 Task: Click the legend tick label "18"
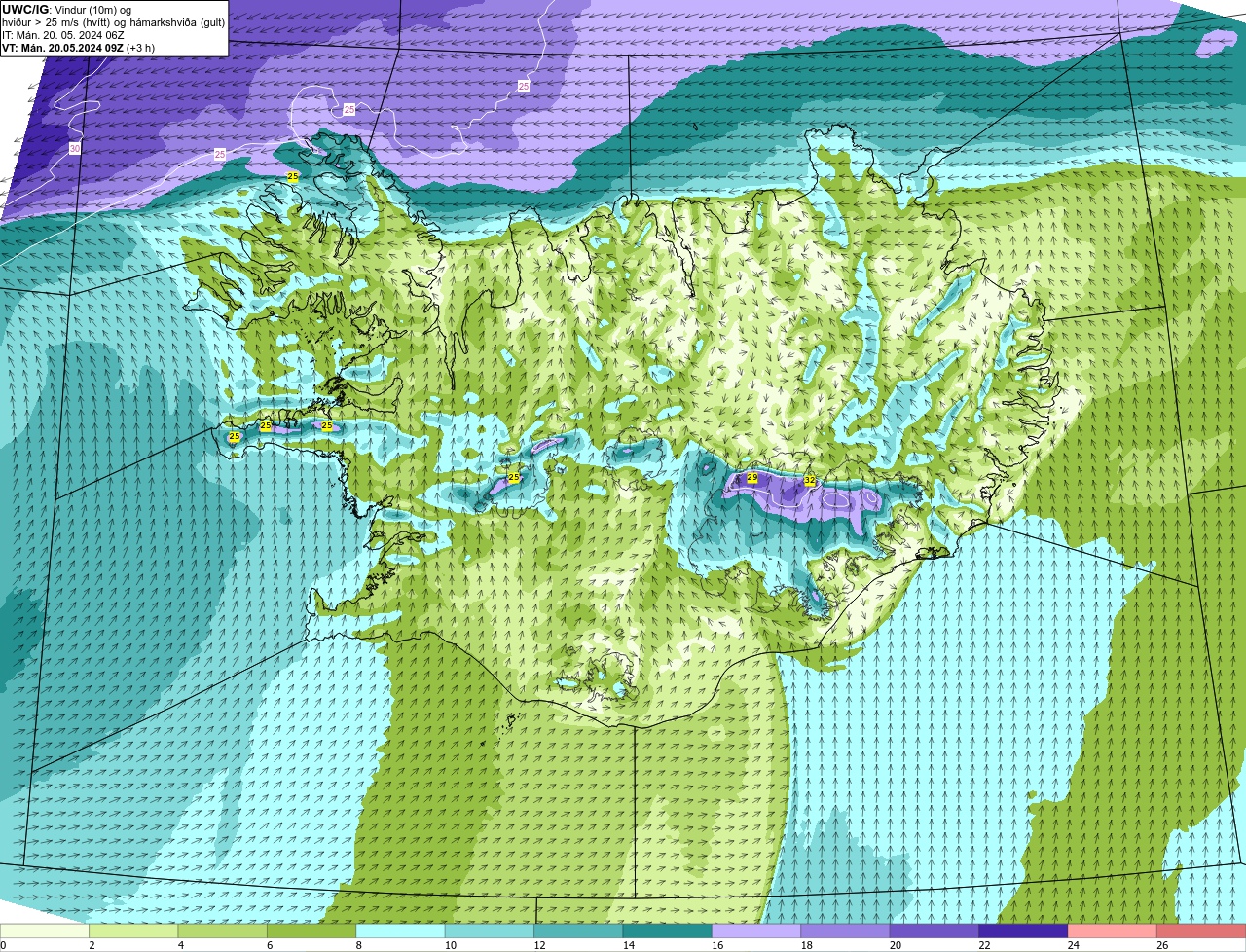coord(806,945)
